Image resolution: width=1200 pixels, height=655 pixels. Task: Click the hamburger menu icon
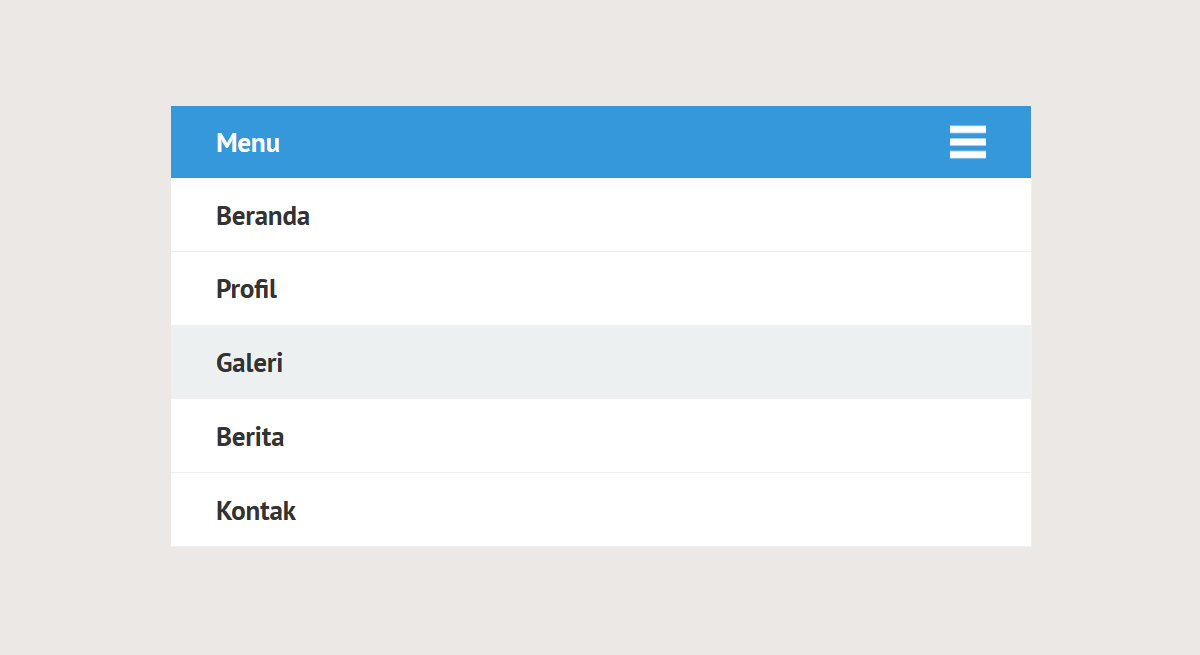[968, 142]
